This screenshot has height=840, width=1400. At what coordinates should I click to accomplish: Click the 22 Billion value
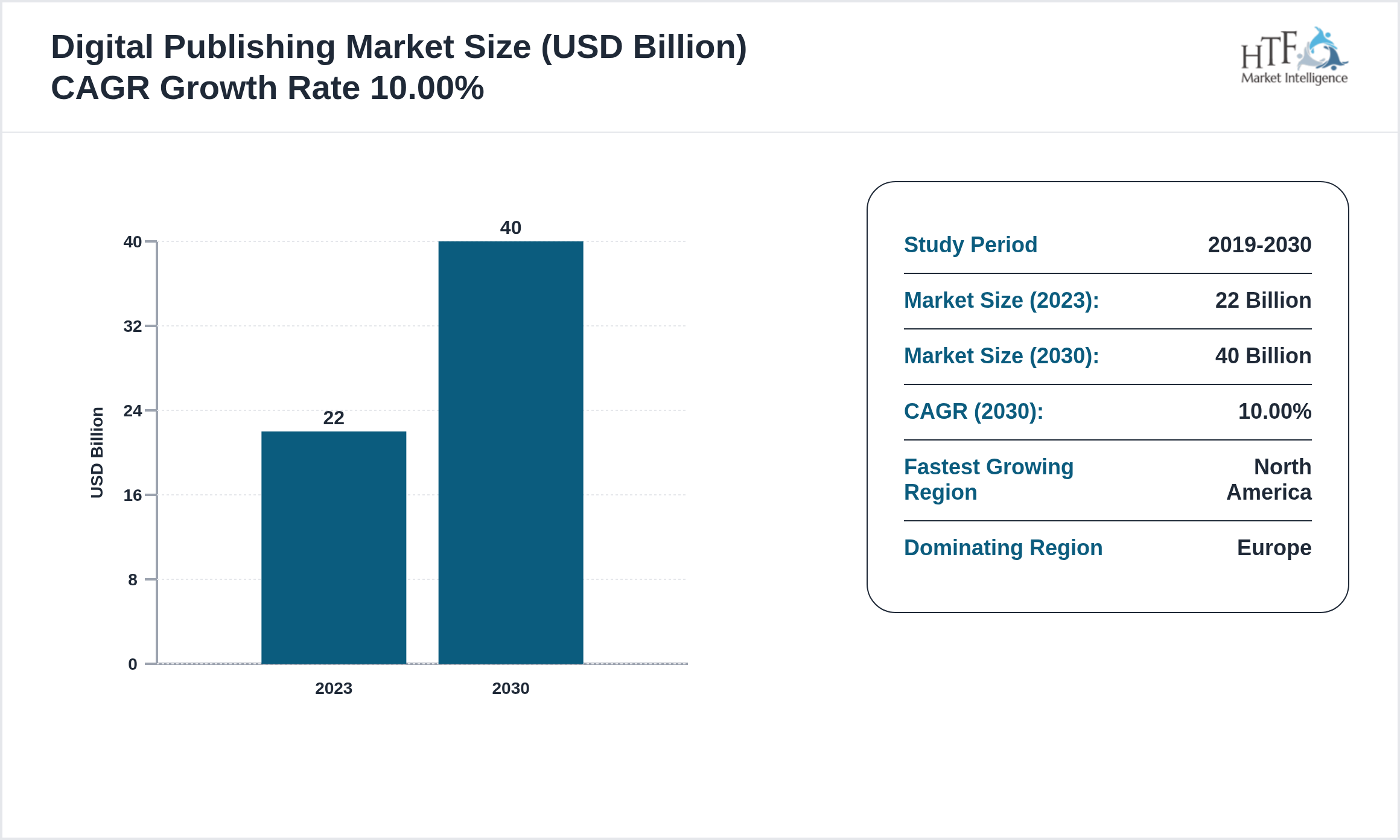point(1265,300)
